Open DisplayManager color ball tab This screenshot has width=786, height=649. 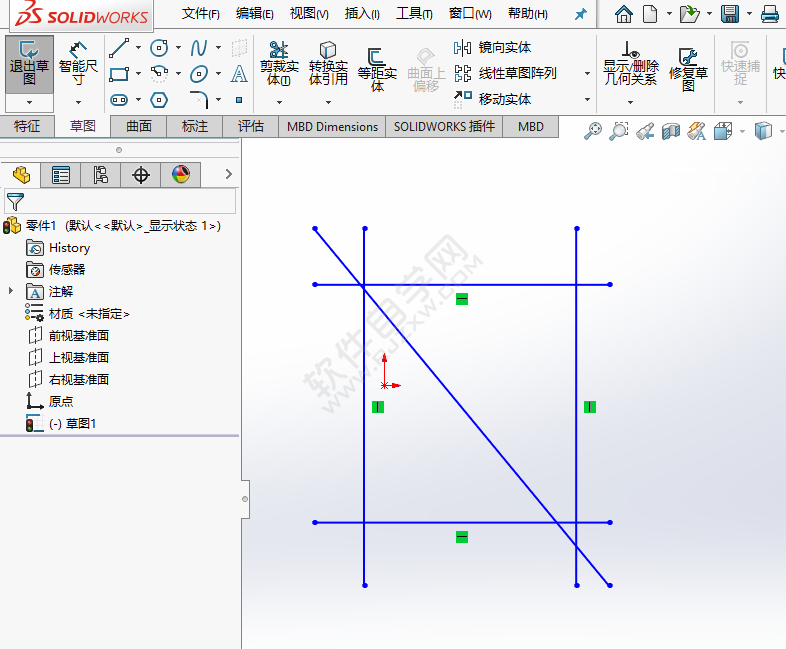pyautogui.click(x=181, y=175)
